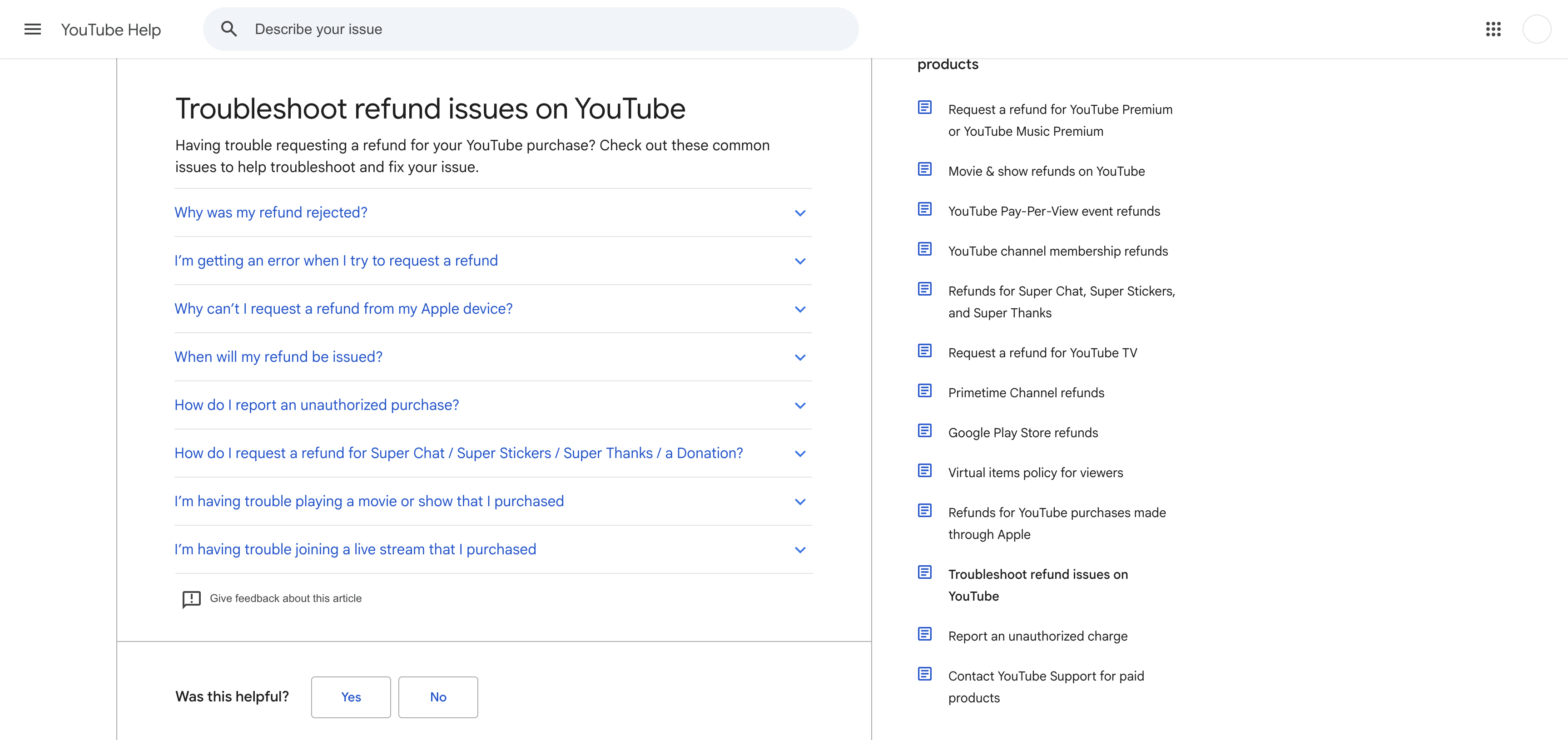The height and width of the screenshot is (740, 1568).
Task: Open Movie & show refunds on YouTube
Action: (x=1047, y=171)
